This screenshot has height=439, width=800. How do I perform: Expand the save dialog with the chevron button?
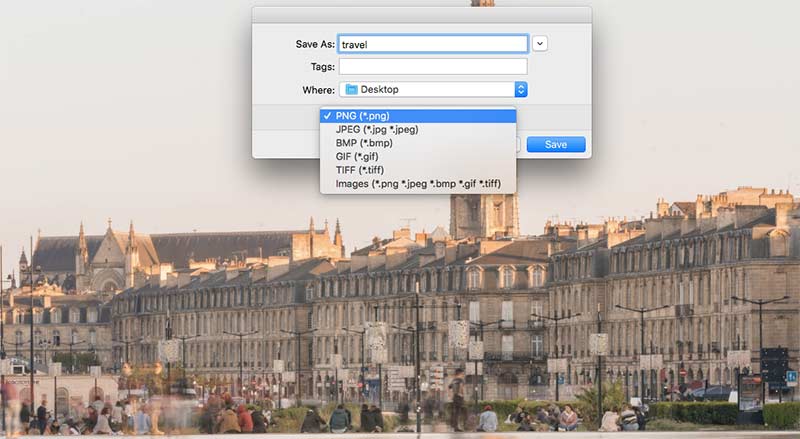tap(540, 43)
